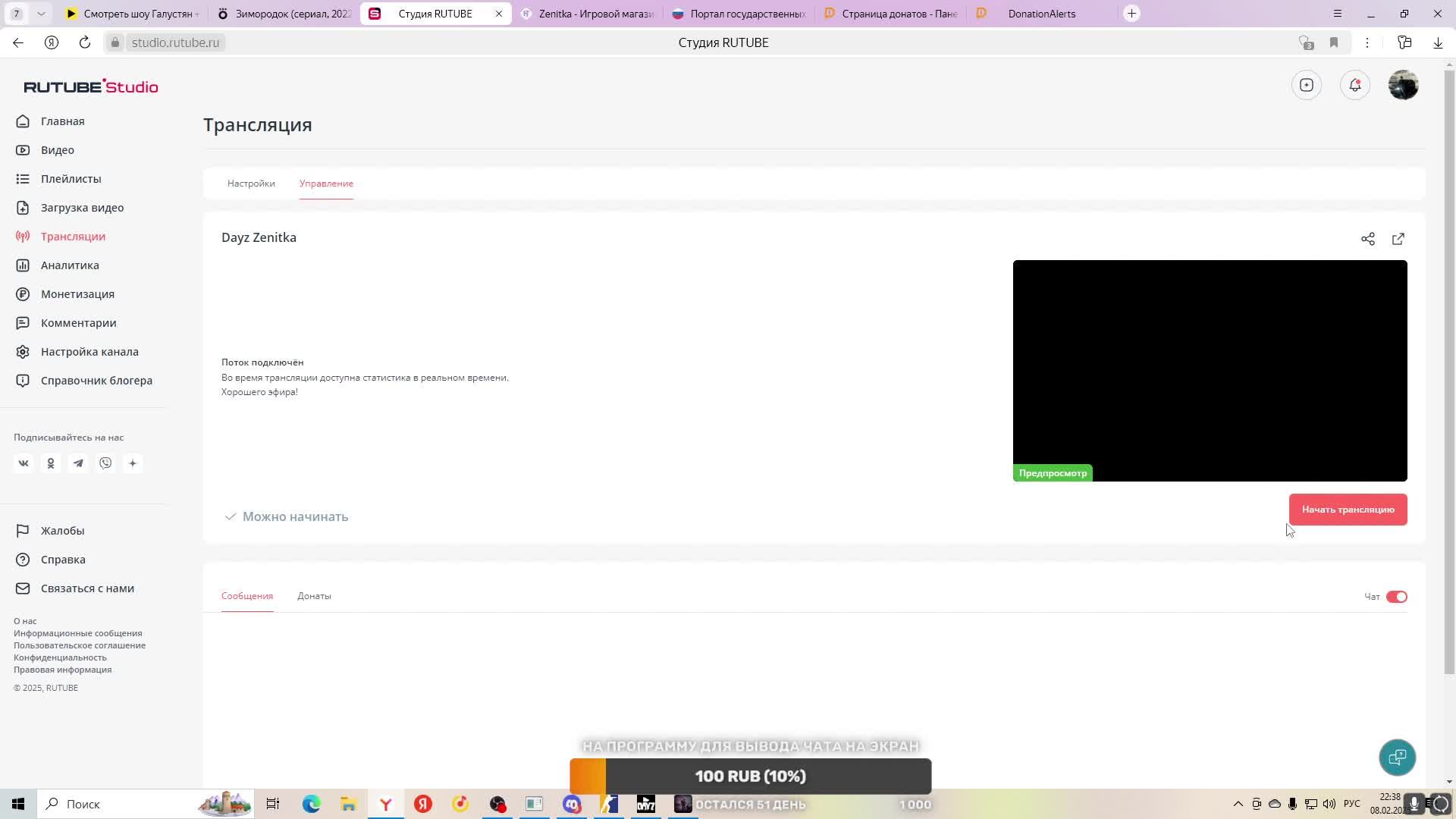Open the browser three-dots menu
The height and width of the screenshot is (819, 1456).
[x=1367, y=42]
